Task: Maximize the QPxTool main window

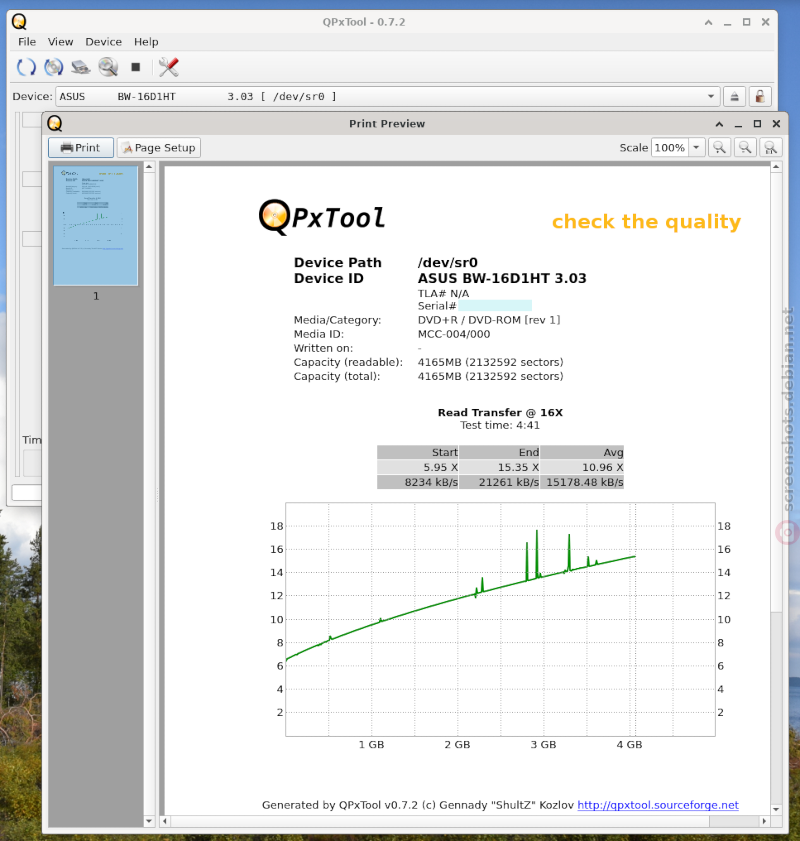Action: coord(746,23)
